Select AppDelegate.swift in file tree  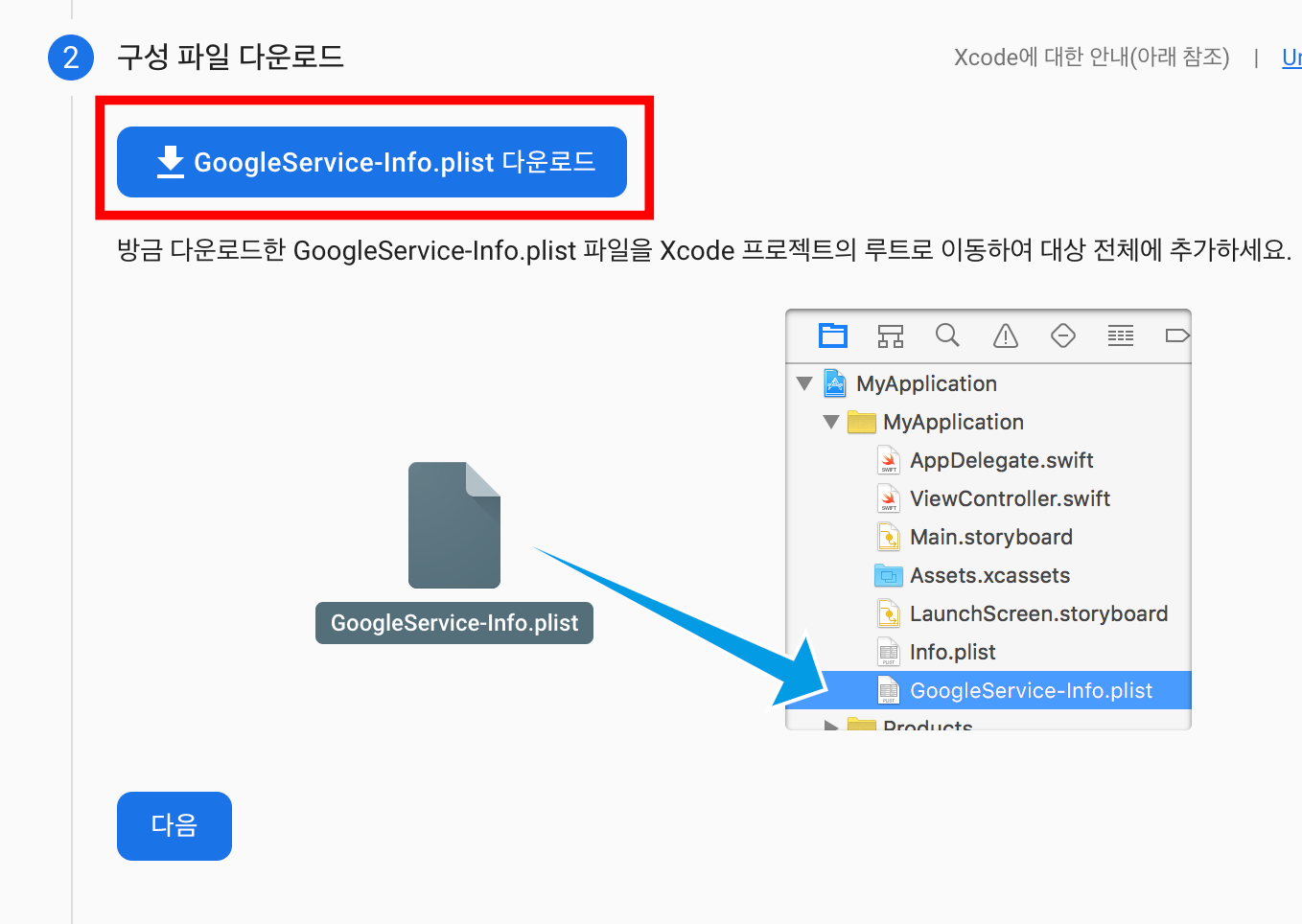(x=1001, y=460)
